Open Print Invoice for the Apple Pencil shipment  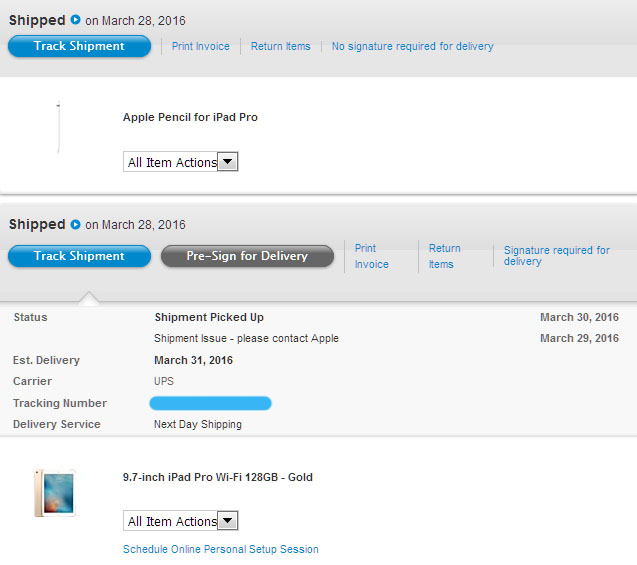coord(201,46)
